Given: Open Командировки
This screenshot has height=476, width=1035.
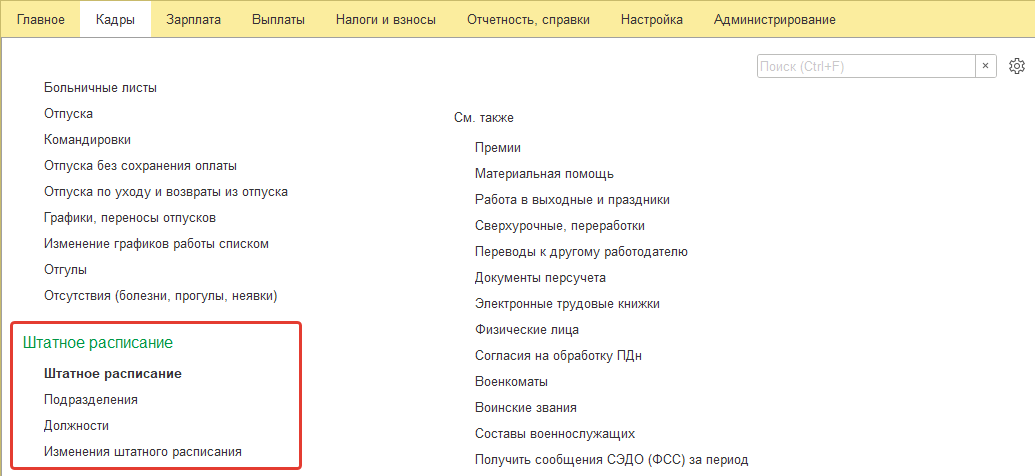Looking at the screenshot, I should (x=87, y=140).
